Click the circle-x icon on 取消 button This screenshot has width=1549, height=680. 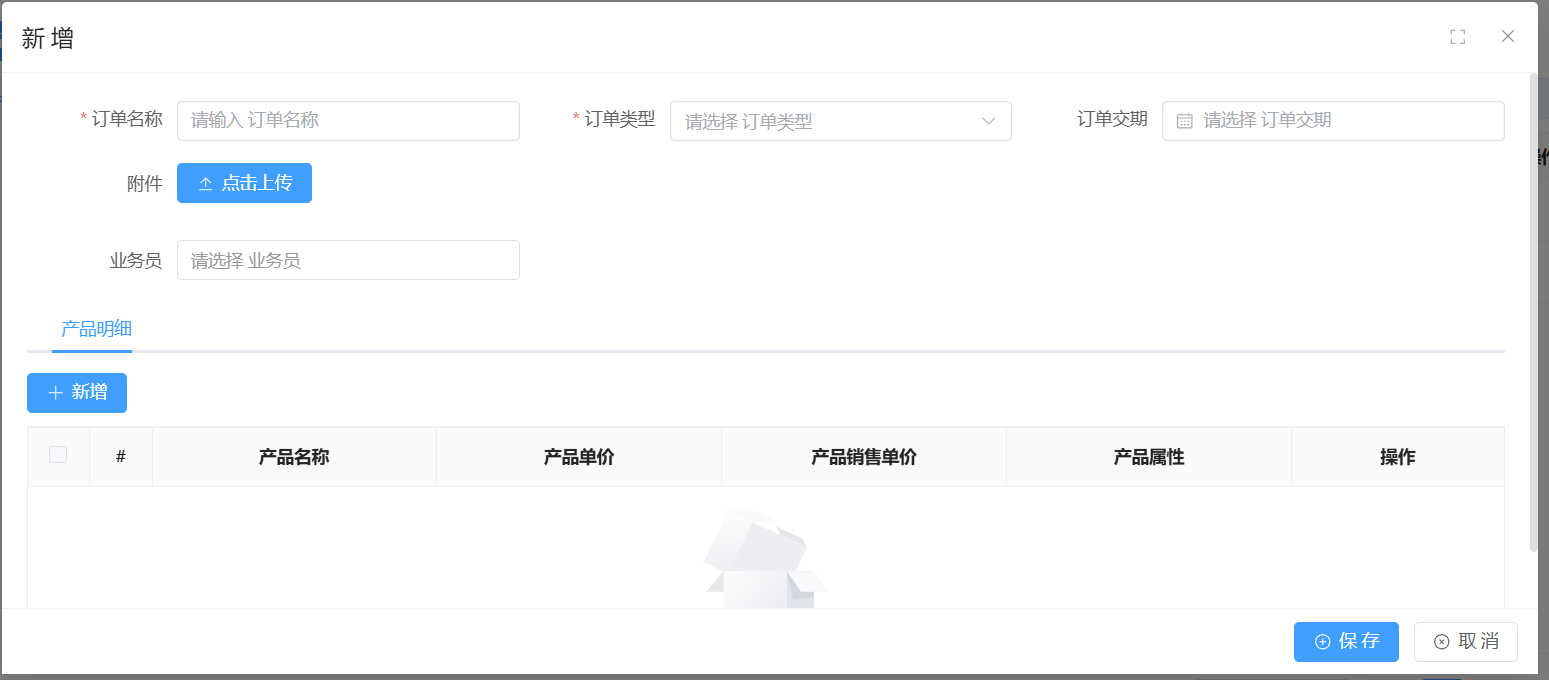pos(1441,642)
